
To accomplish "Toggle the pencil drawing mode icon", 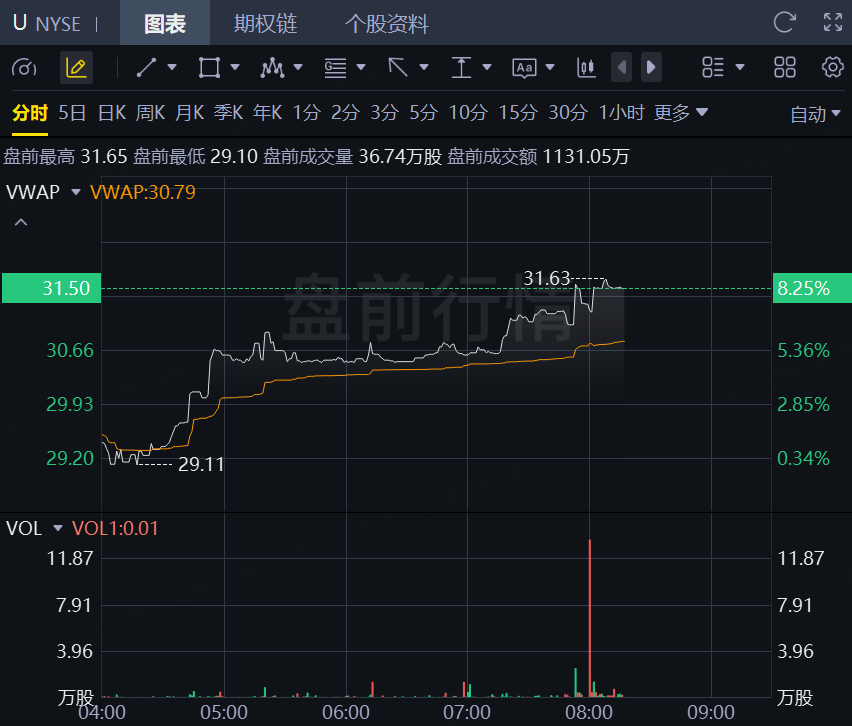I will [76, 67].
